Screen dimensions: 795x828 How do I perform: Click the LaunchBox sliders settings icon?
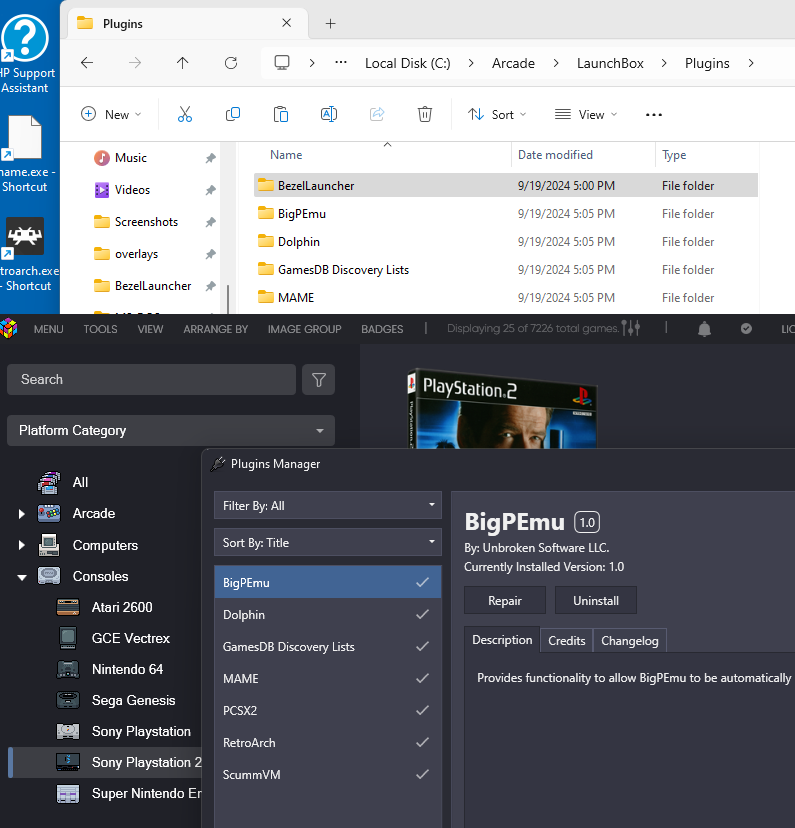point(631,328)
